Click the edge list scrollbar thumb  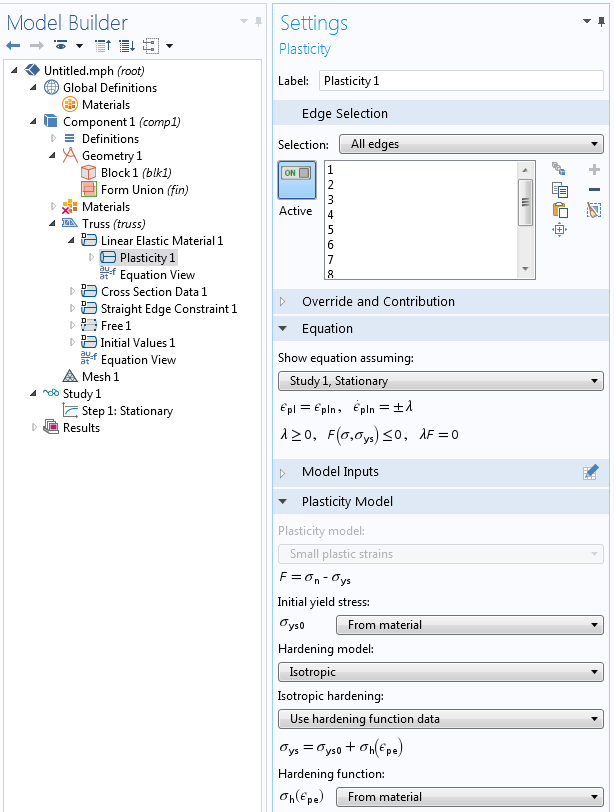pyautogui.click(x=525, y=202)
